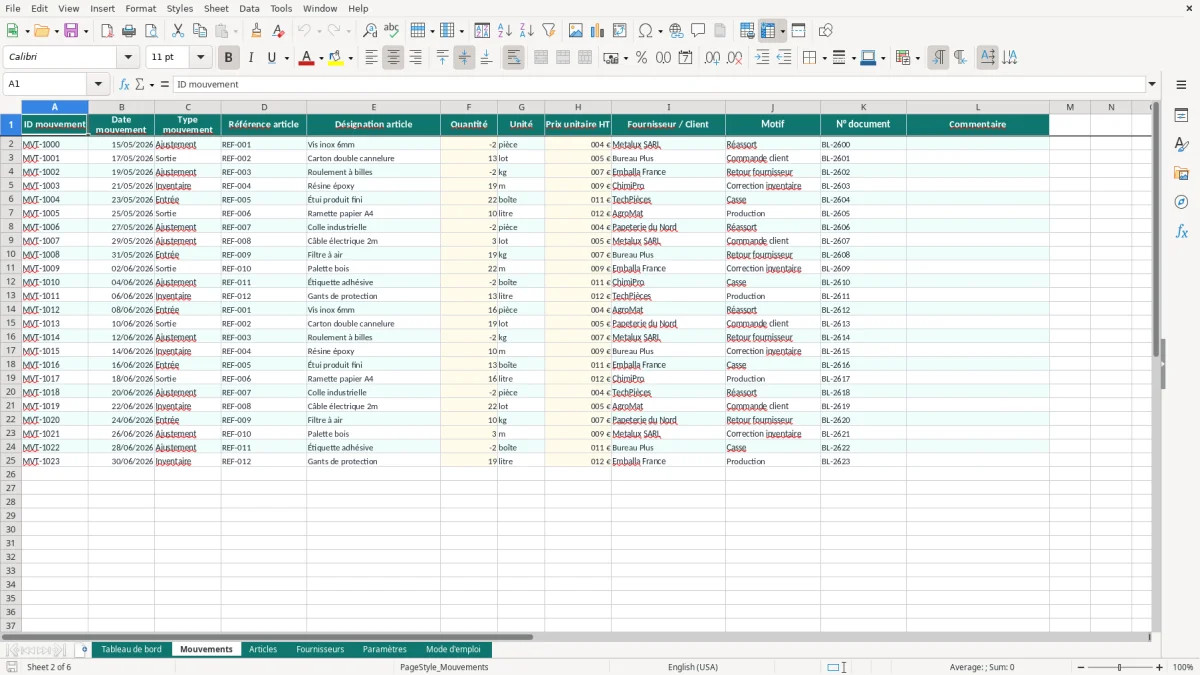This screenshot has height=675, width=1200.
Task: Insert Comment icon
Action: (x=698, y=31)
